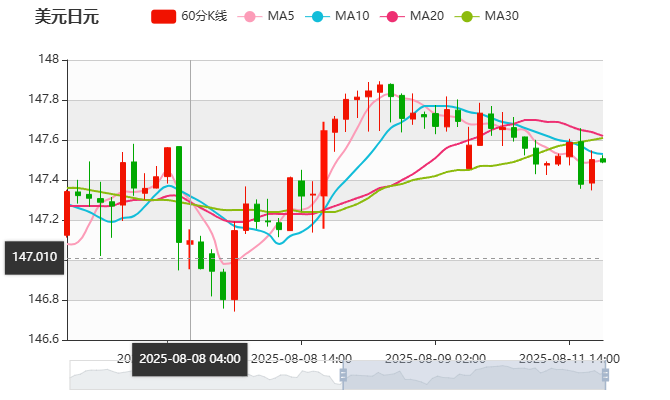Click the blue MA10 legend marker
The height and width of the screenshot is (400, 670).
[318, 16]
